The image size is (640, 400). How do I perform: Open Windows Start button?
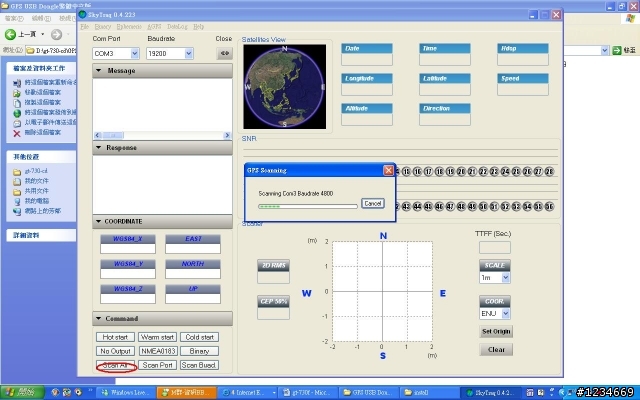(x=22, y=393)
